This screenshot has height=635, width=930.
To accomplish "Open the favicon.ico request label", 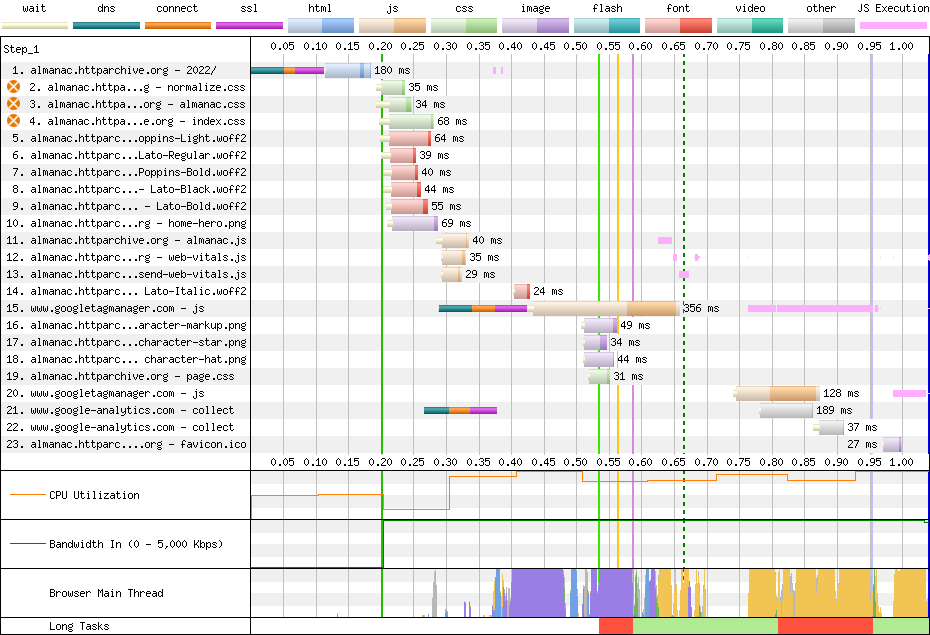I will [x=126, y=444].
